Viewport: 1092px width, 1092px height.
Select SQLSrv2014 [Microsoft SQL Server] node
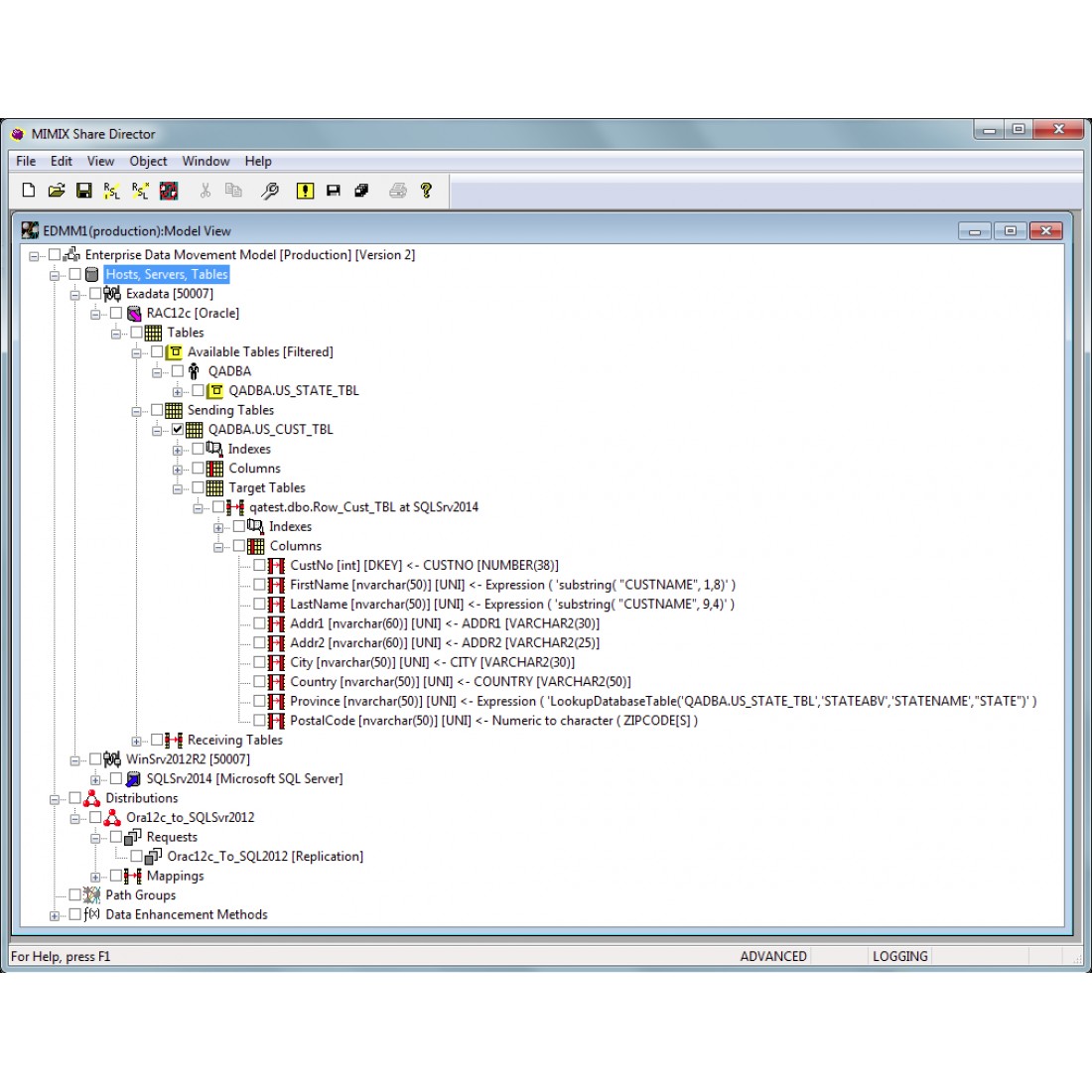244,779
